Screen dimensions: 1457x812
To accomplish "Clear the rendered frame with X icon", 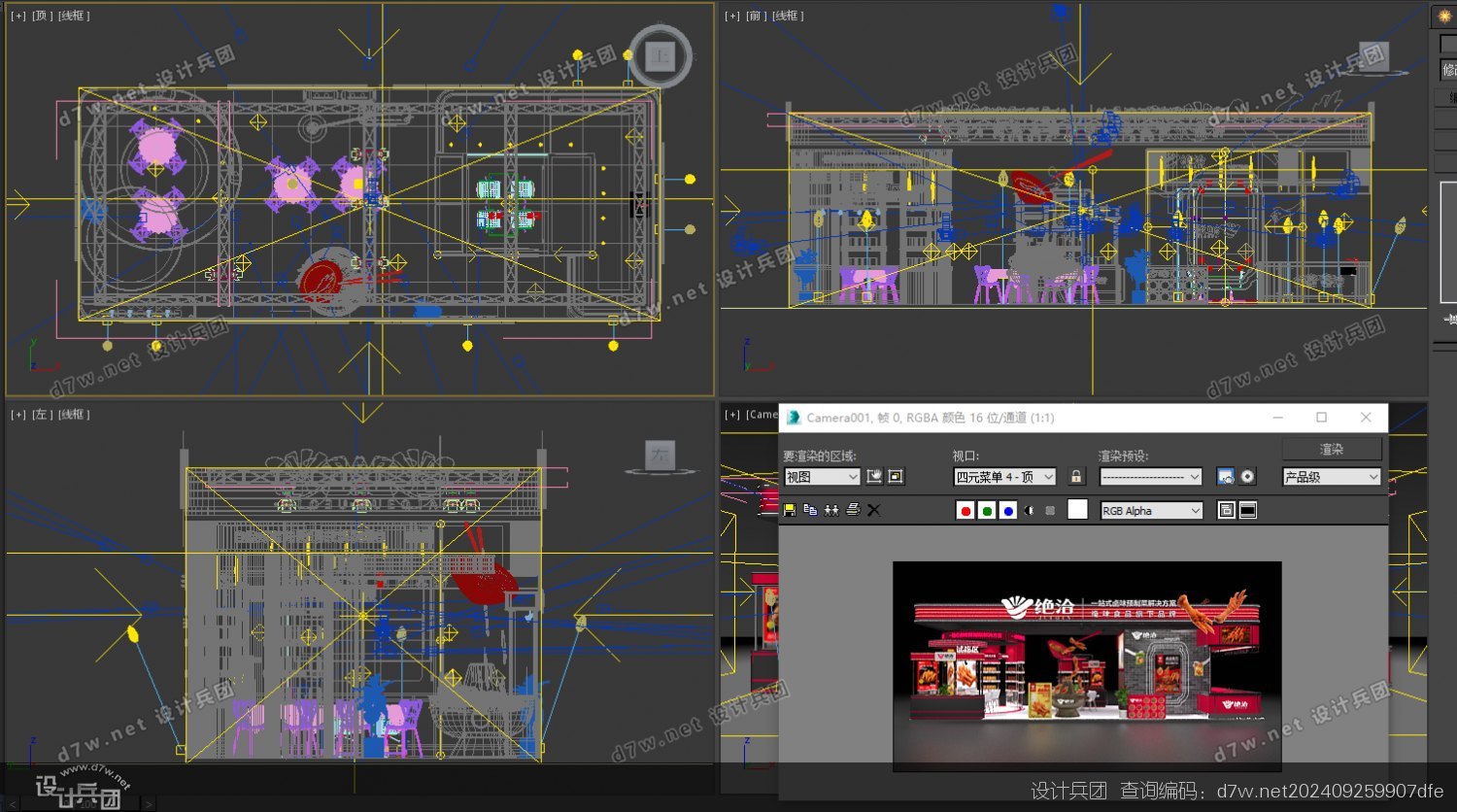I will pyautogui.click(x=873, y=510).
